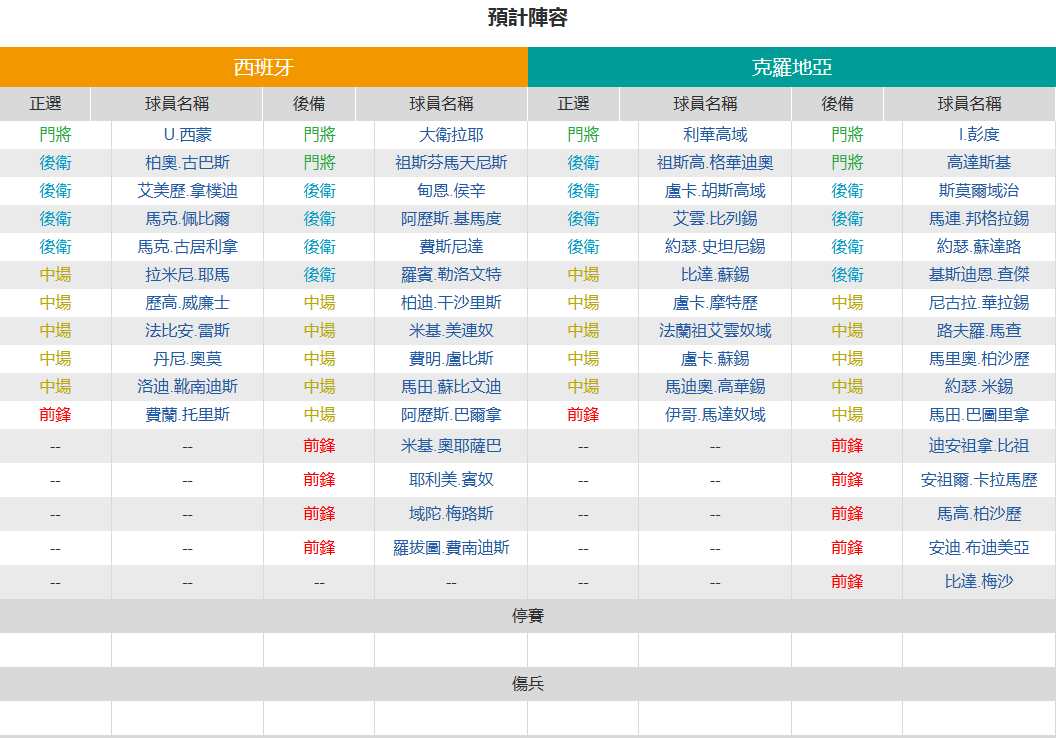The width and height of the screenshot is (1056, 738).
Task: Open player 費蘭.托里斯
Action: (x=187, y=415)
